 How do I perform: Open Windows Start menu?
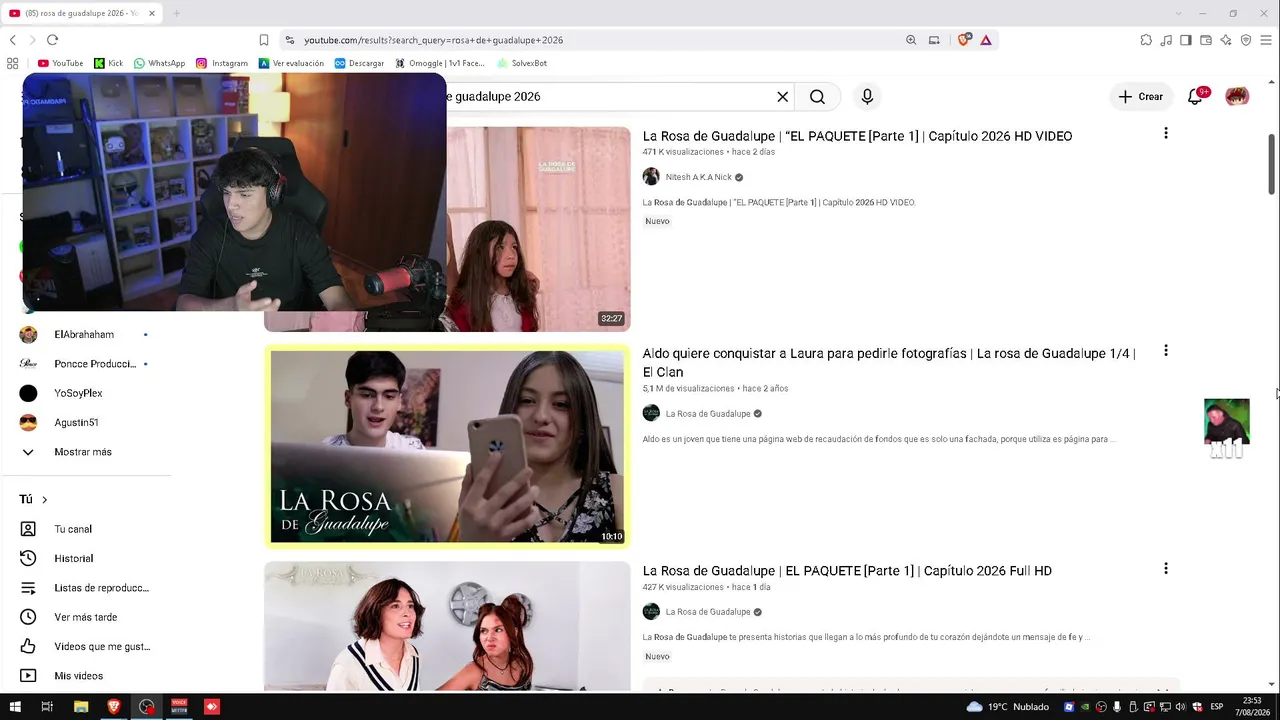click(x=15, y=707)
